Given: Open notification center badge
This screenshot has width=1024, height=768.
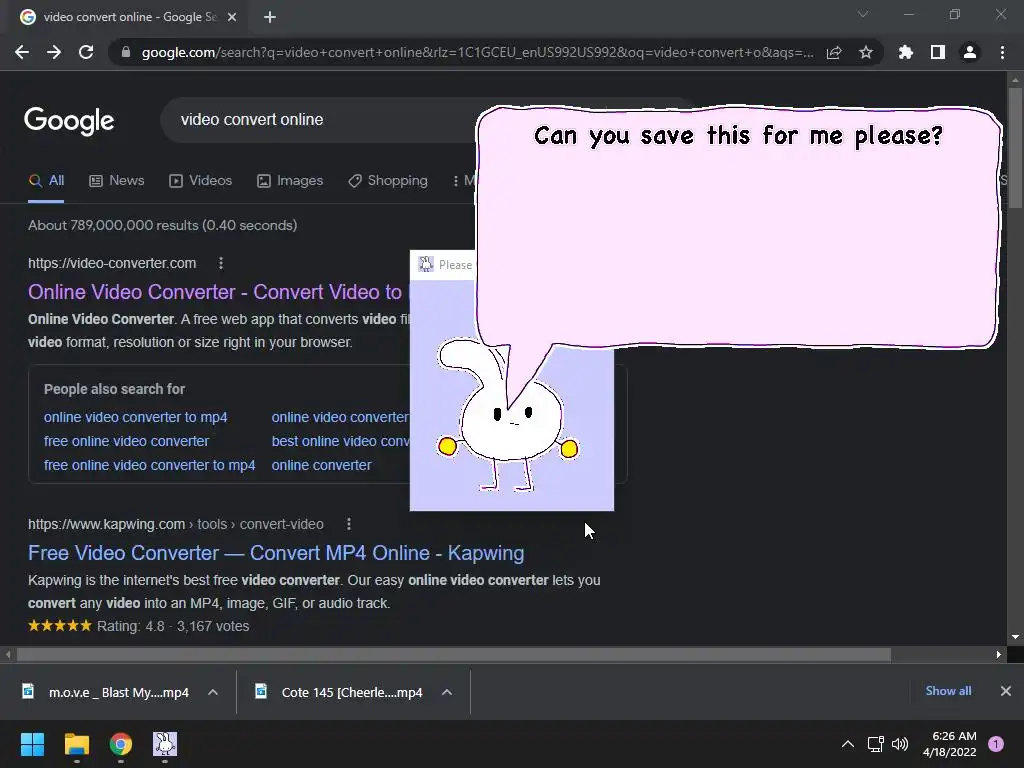Looking at the screenshot, I should 996,744.
